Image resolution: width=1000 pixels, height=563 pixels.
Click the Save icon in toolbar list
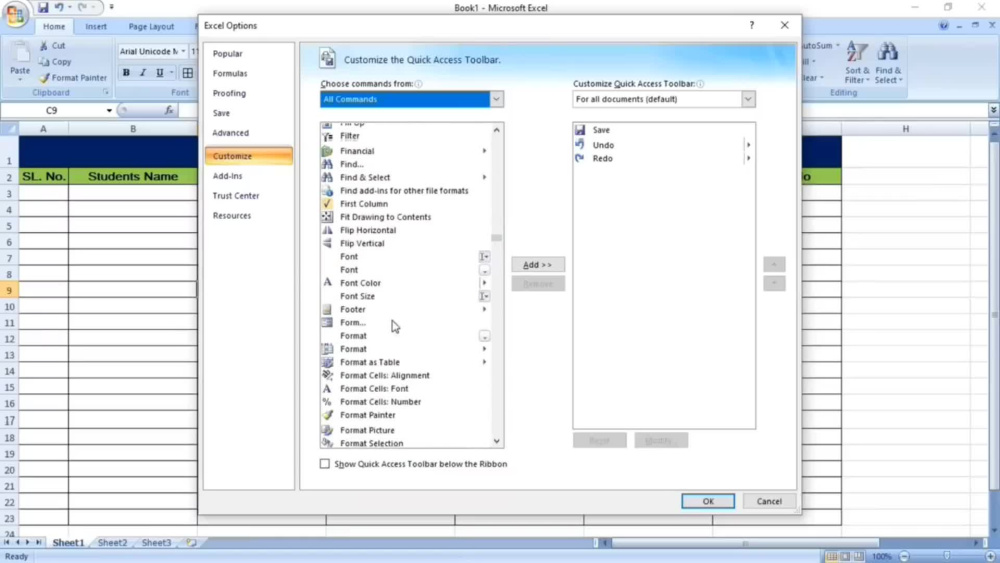[x=580, y=130]
